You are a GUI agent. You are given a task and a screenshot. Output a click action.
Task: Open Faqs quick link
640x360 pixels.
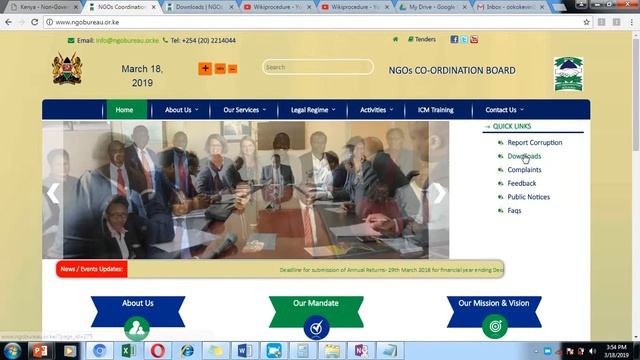tap(514, 211)
